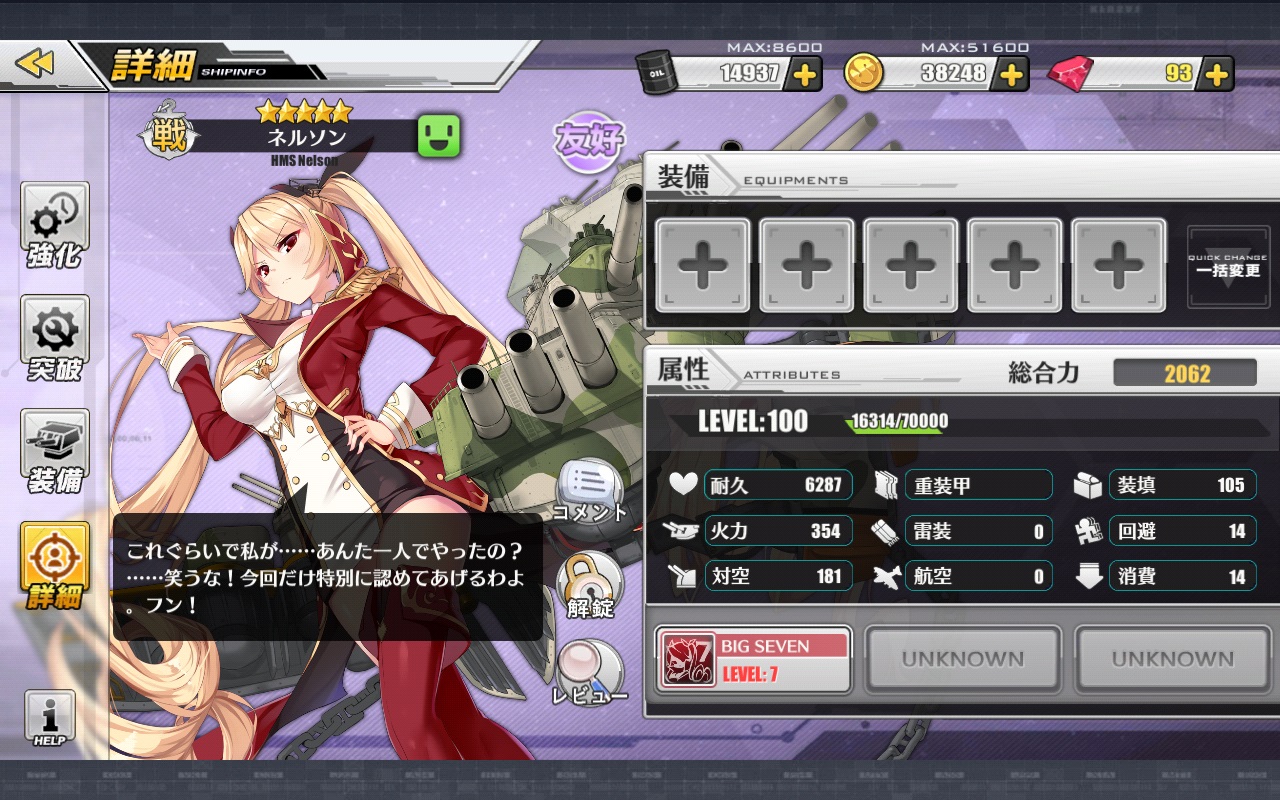Go back with the double-arrow button

click(35, 65)
